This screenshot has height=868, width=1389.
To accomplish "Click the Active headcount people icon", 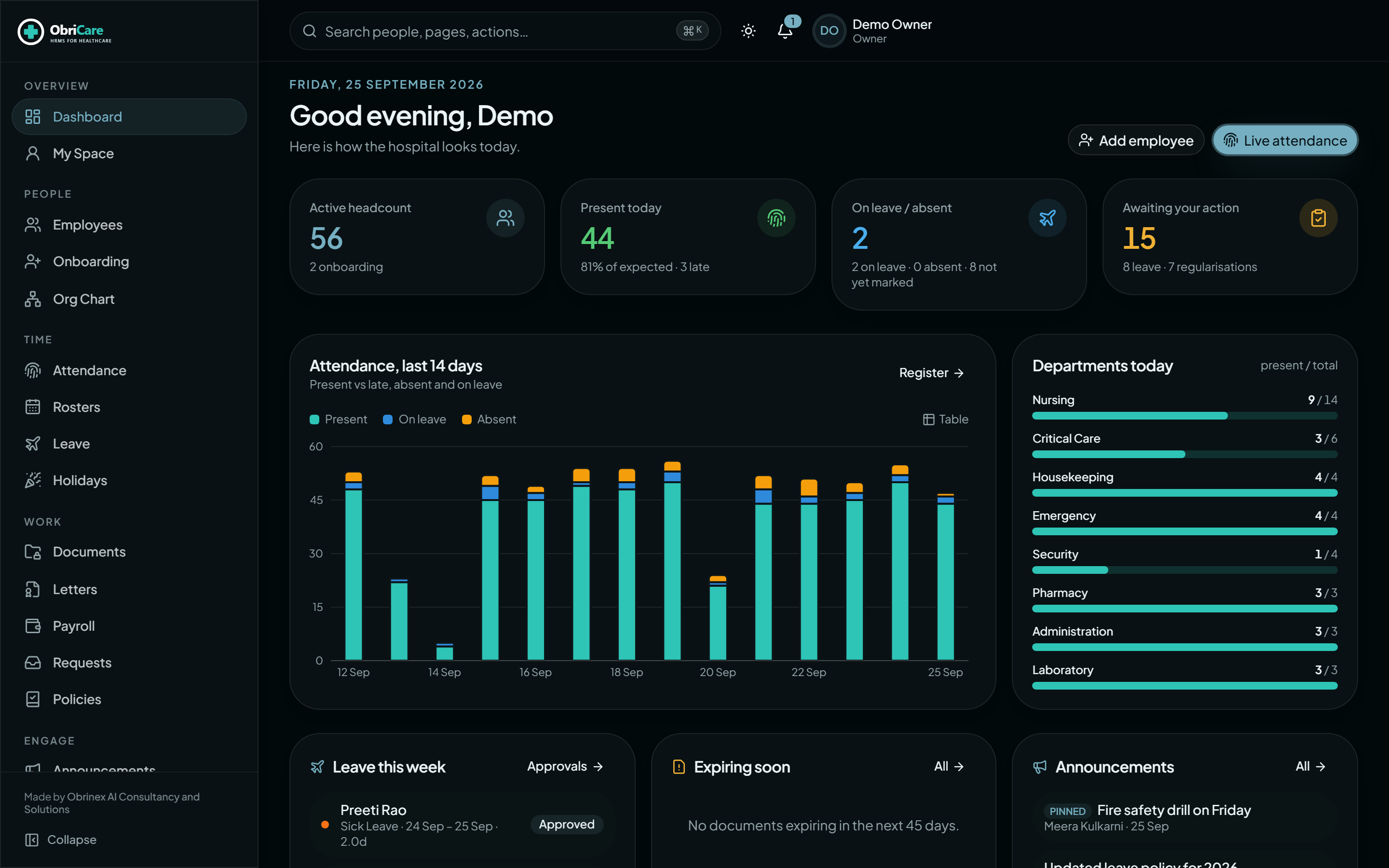I will [x=505, y=218].
